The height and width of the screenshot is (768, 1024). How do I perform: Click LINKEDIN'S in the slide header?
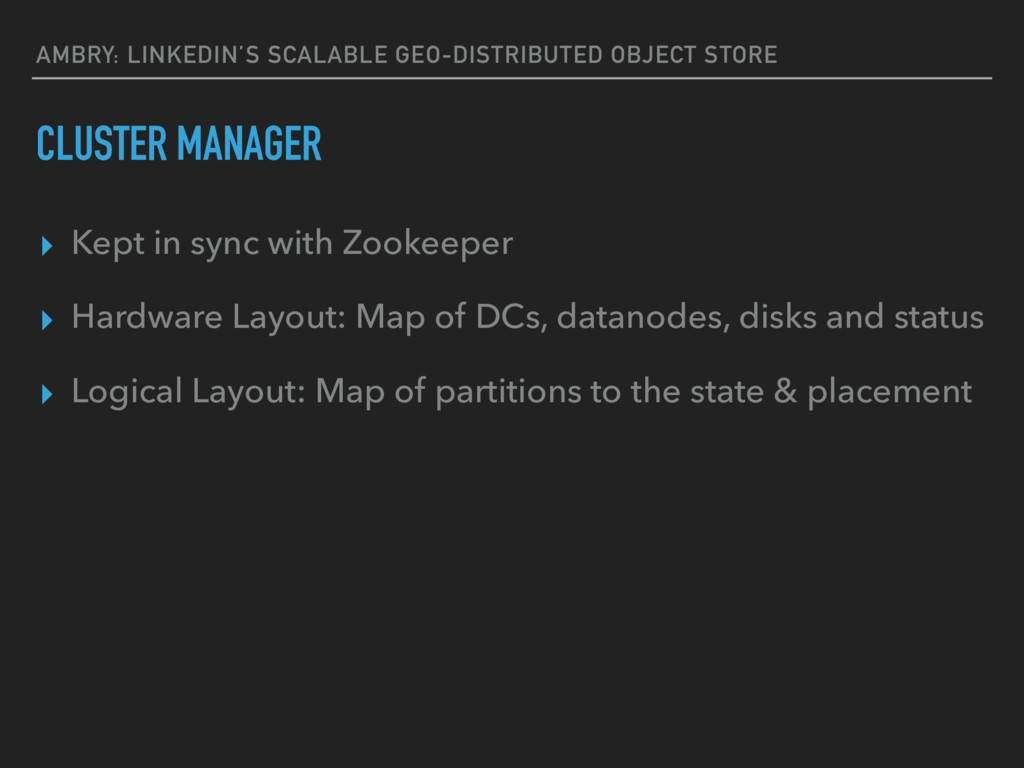[x=194, y=55]
